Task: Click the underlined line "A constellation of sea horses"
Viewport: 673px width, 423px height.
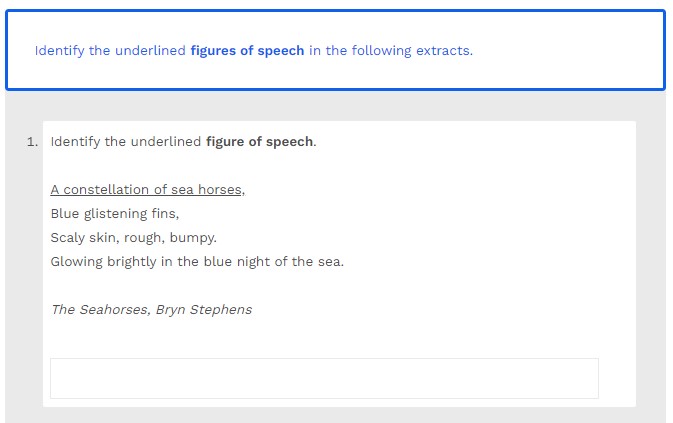Action: click(147, 190)
